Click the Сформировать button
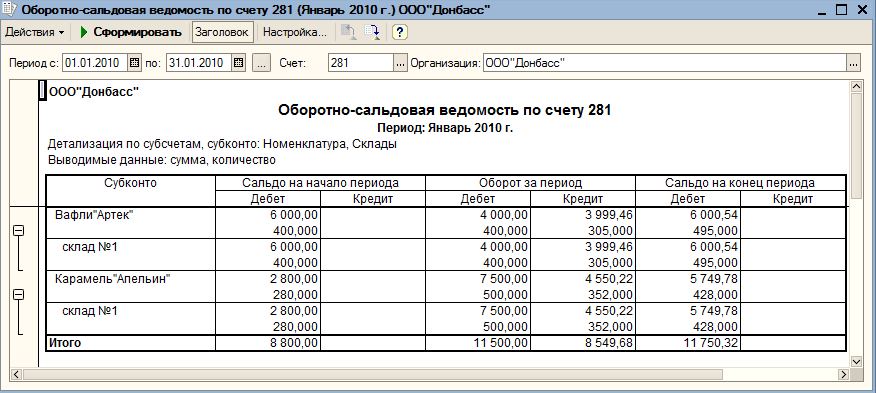Screen dimensions: 876x393 (131, 32)
